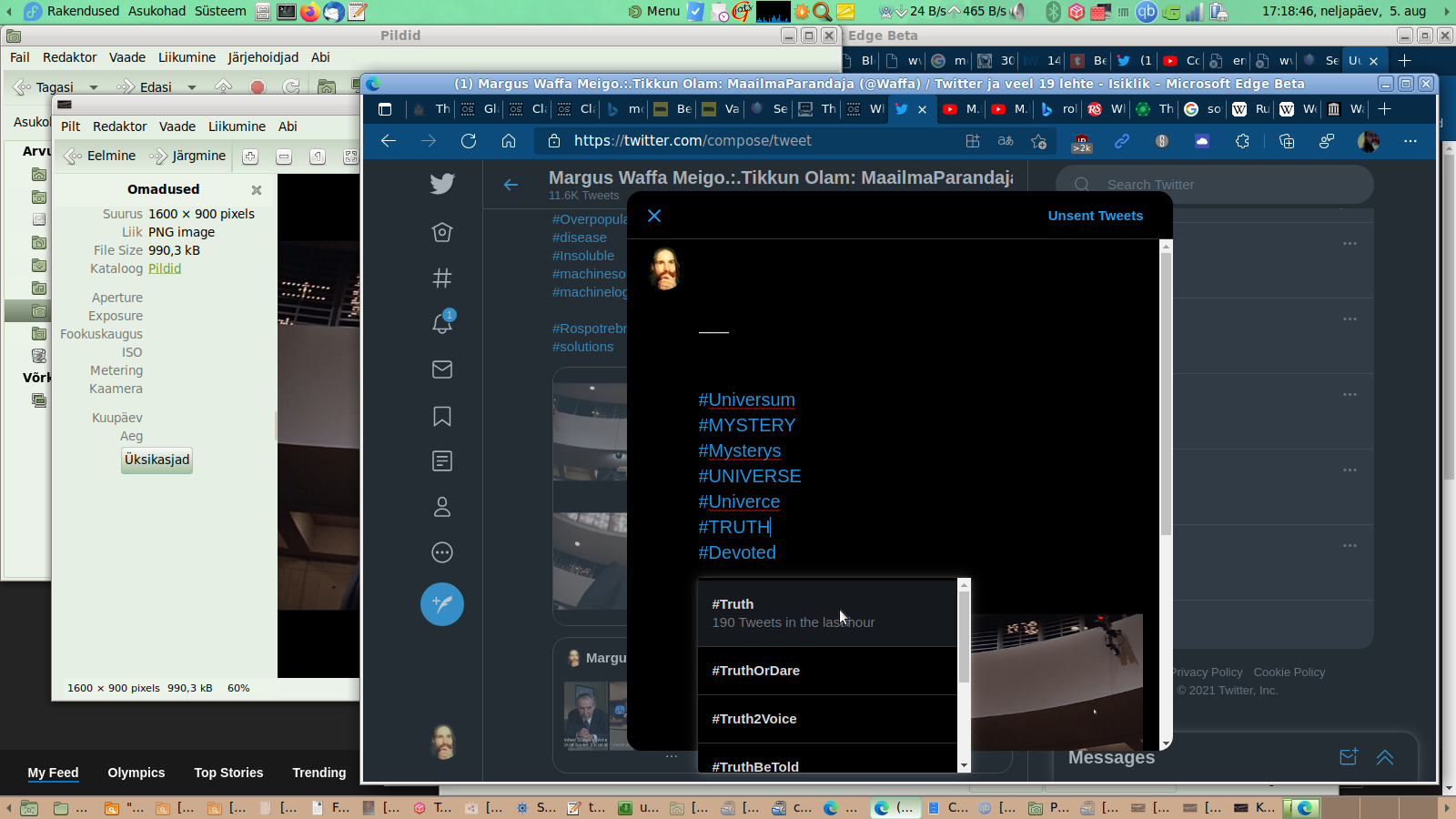Open Twitter Home from the sidebar
Viewport: 1456px width, 819px height.
coord(442,232)
